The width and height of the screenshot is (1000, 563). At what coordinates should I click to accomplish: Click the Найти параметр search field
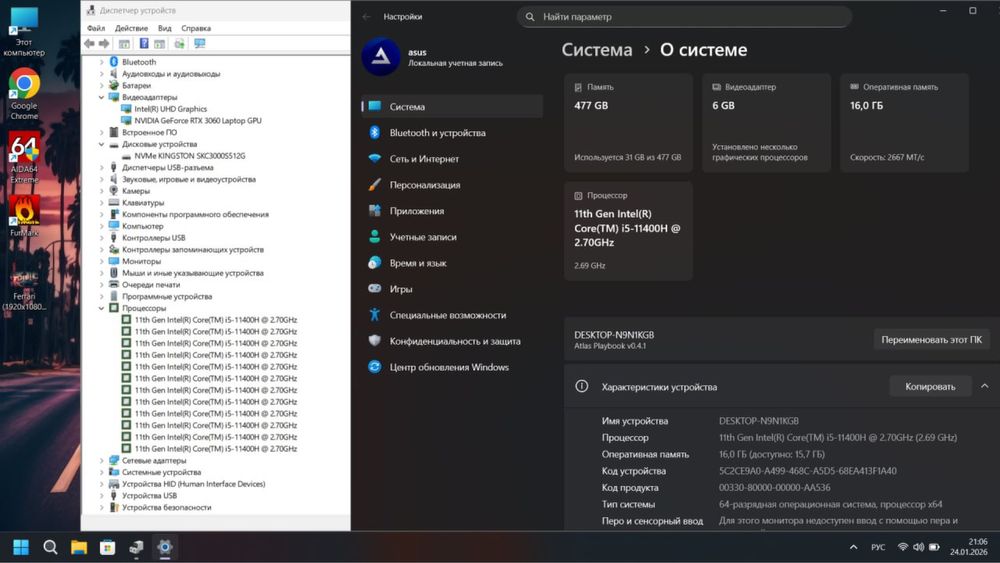684,17
